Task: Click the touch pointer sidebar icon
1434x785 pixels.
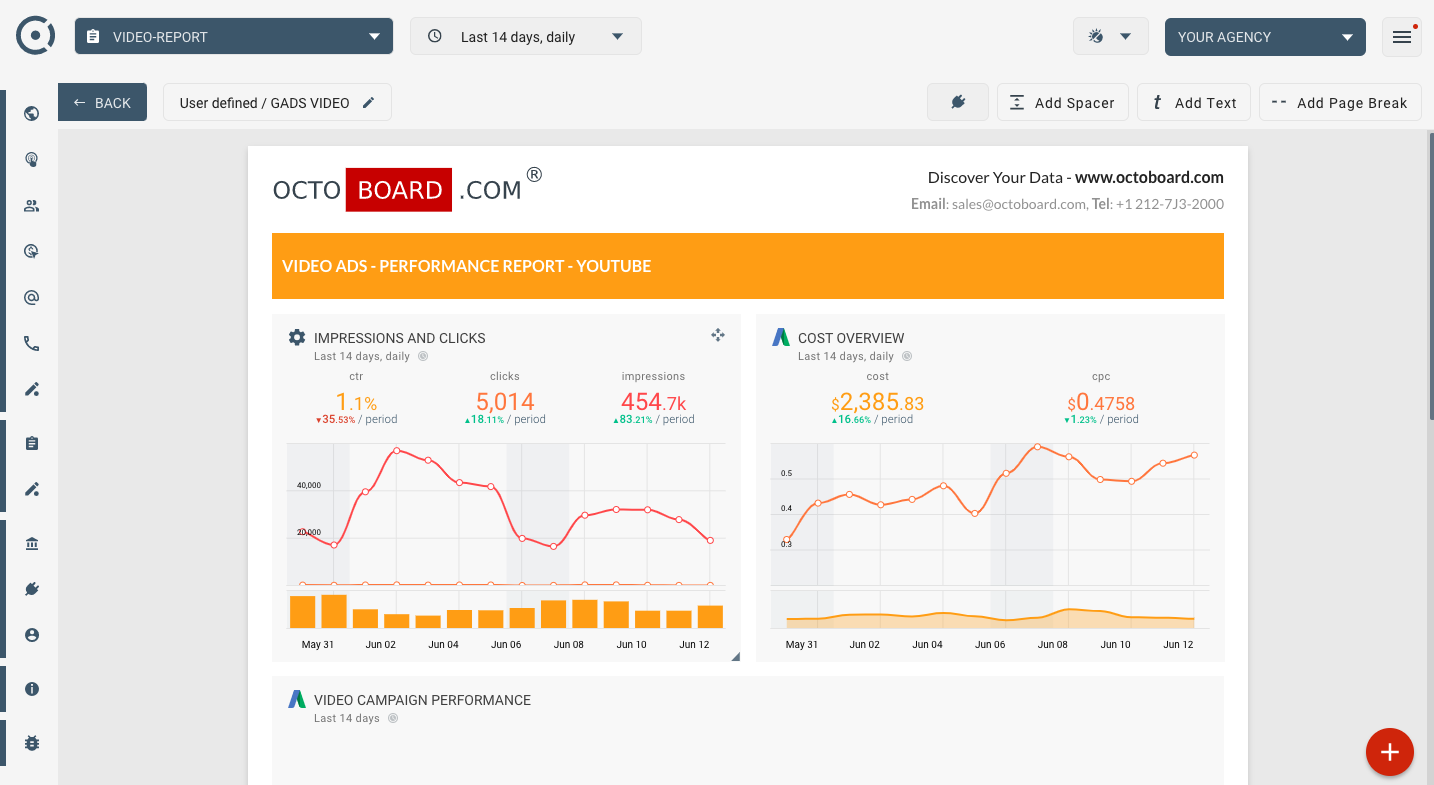Action: (x=32, y=160)
